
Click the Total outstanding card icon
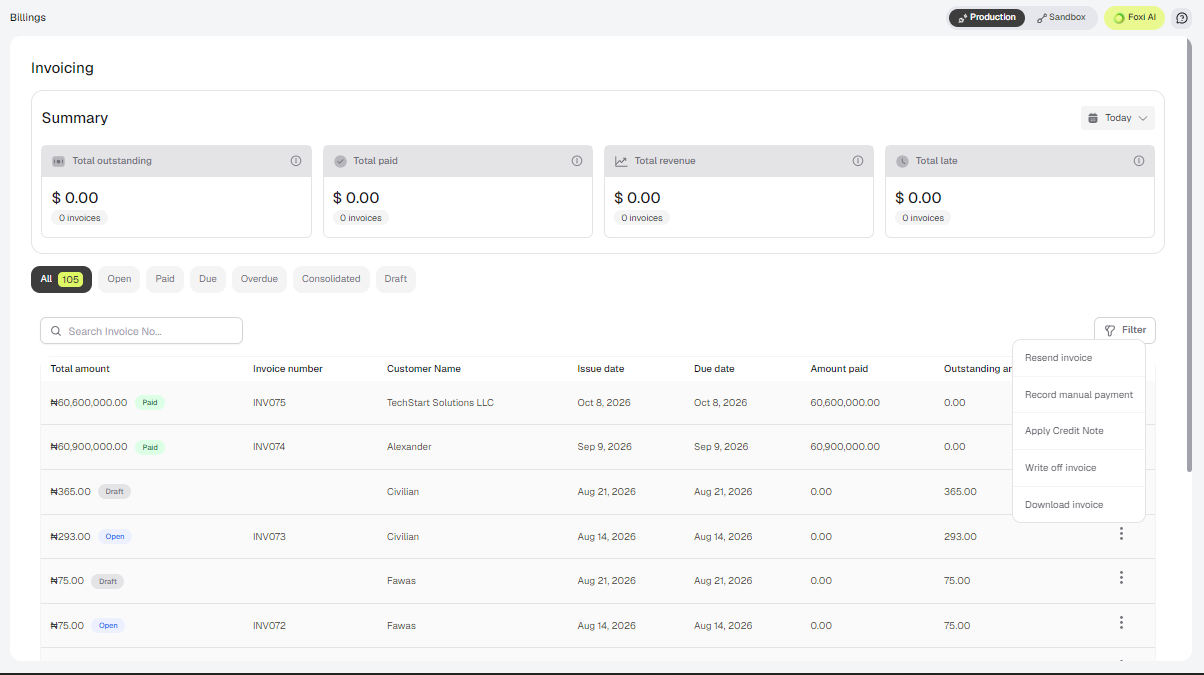click(x=59, y=161)
